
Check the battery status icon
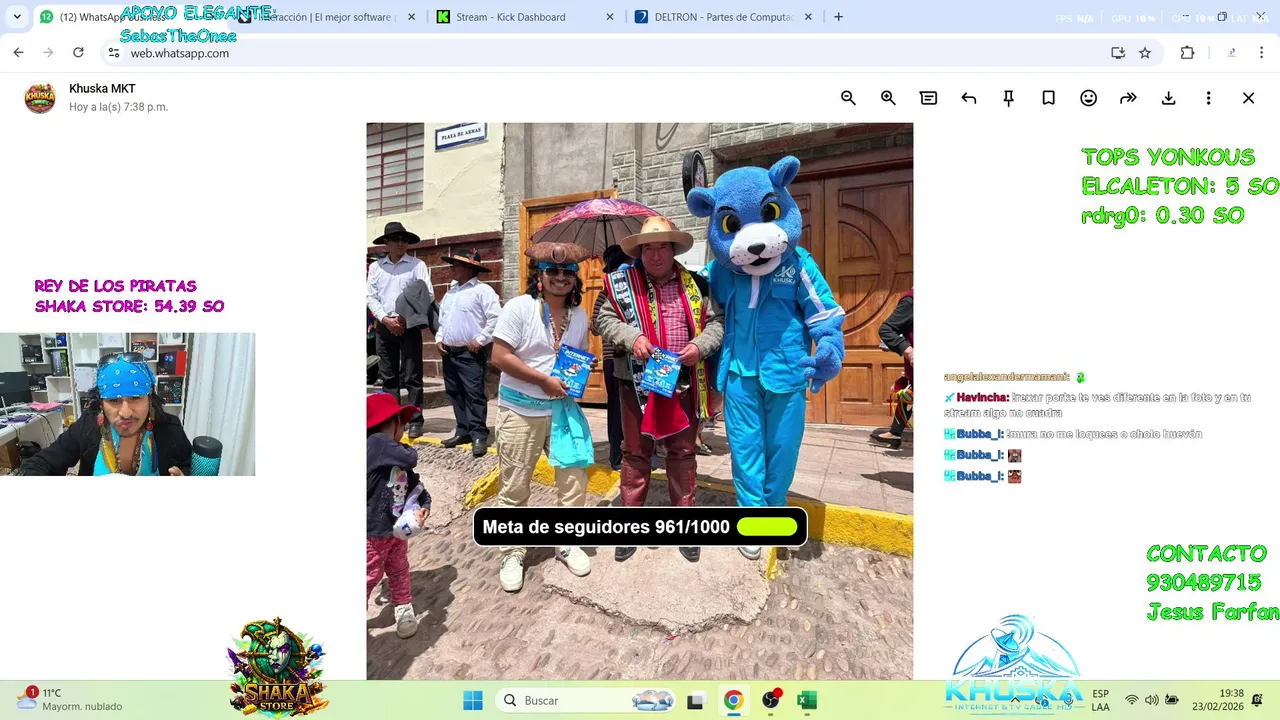tap(1172, 700)
